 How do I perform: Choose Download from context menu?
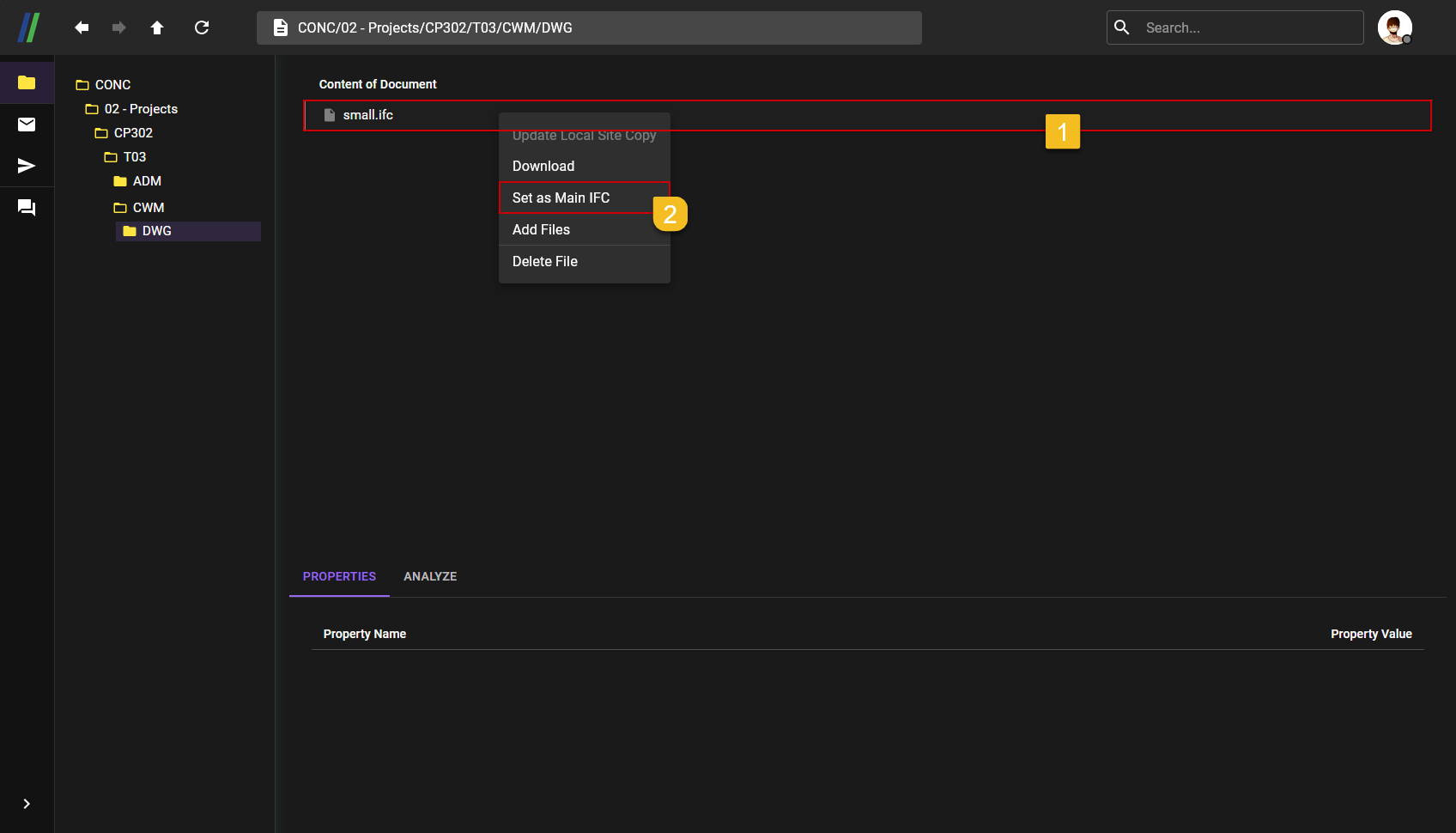tap(543, 166)
